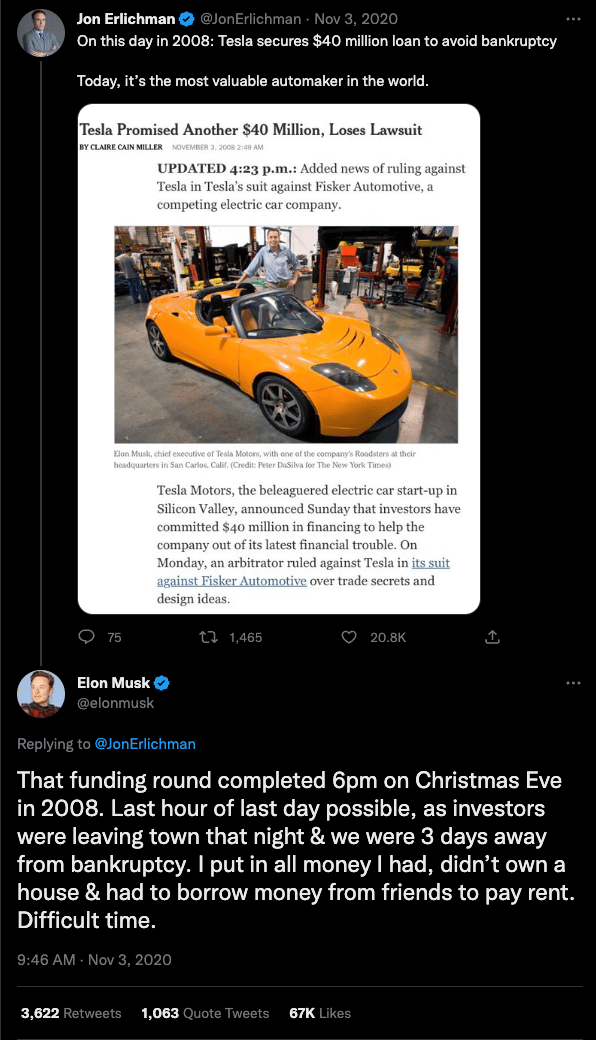Click the reply icon with 75 replies

click(x=86, y=637)
